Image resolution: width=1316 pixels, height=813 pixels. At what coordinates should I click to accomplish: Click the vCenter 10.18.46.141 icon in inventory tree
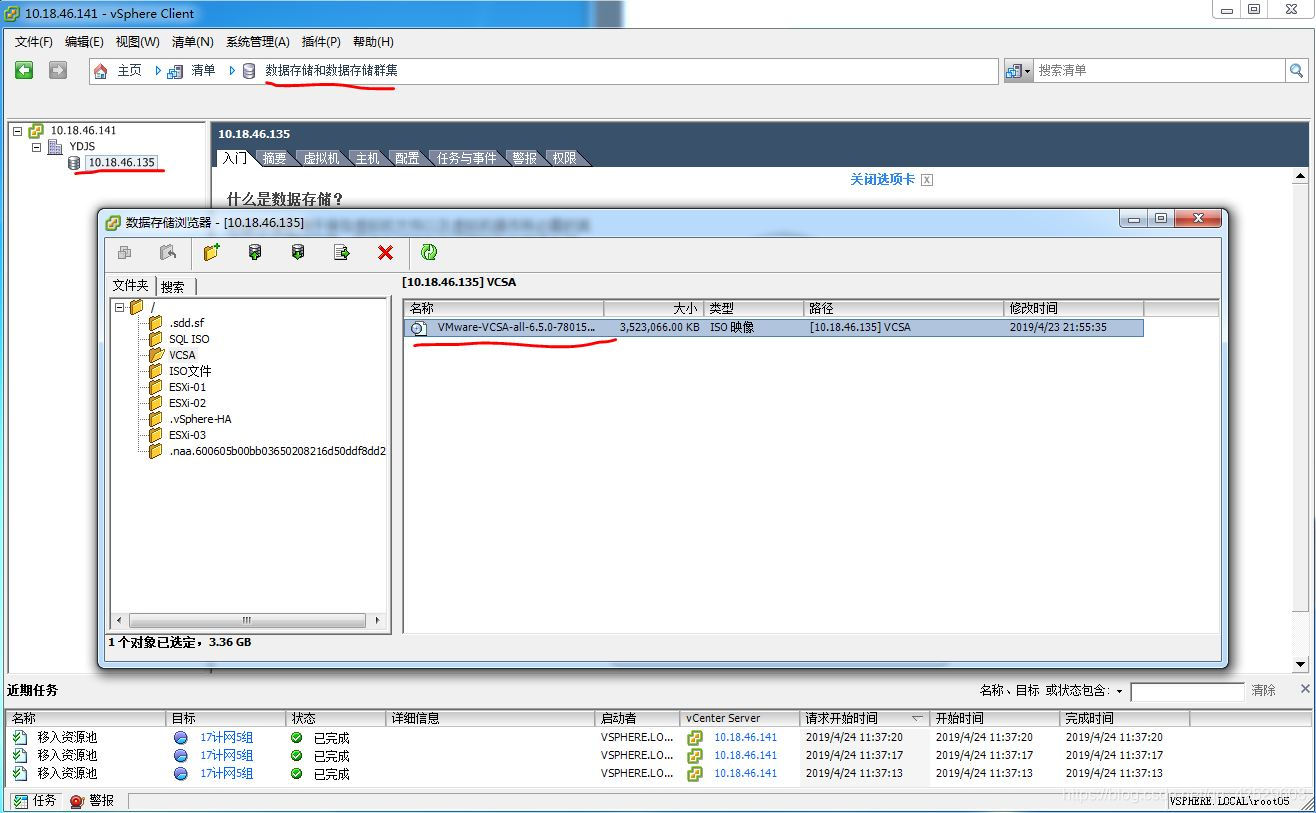[x=36, y=130]
